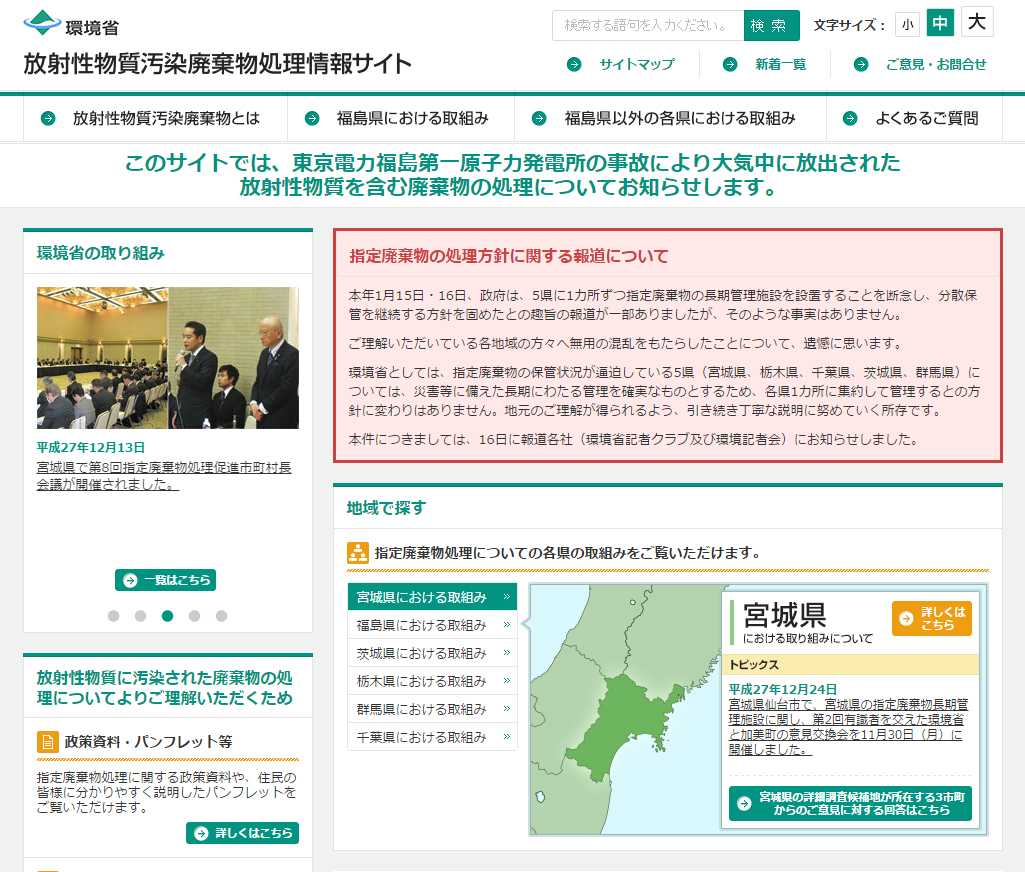Focus the search keyword input field
This screenshot has height=872, width=1025.
coord(648,25)
